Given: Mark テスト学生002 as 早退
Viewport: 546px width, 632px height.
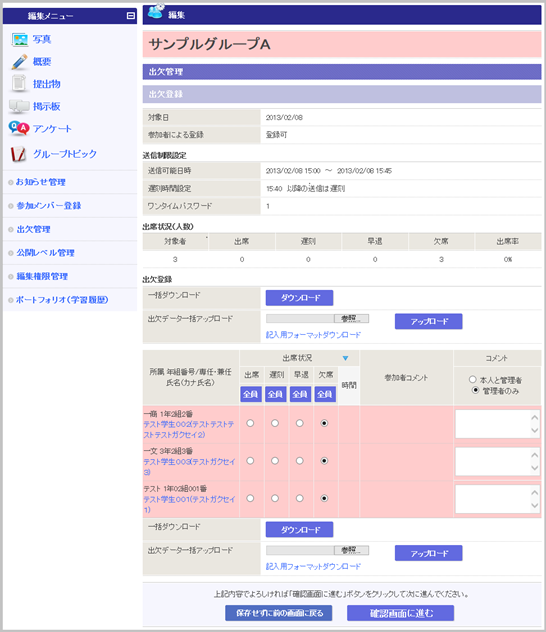Looking at the screenshot, I should (x=299, y=423).
